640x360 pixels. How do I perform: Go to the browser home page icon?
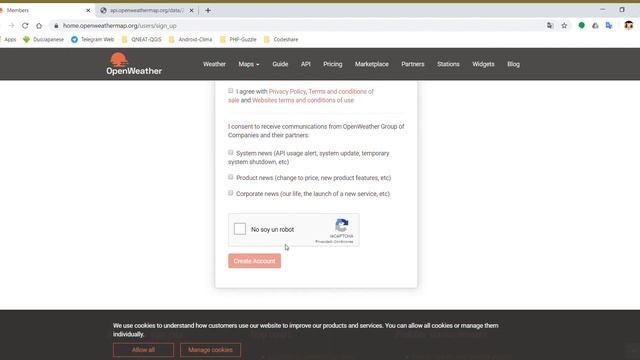click(39, 26)
